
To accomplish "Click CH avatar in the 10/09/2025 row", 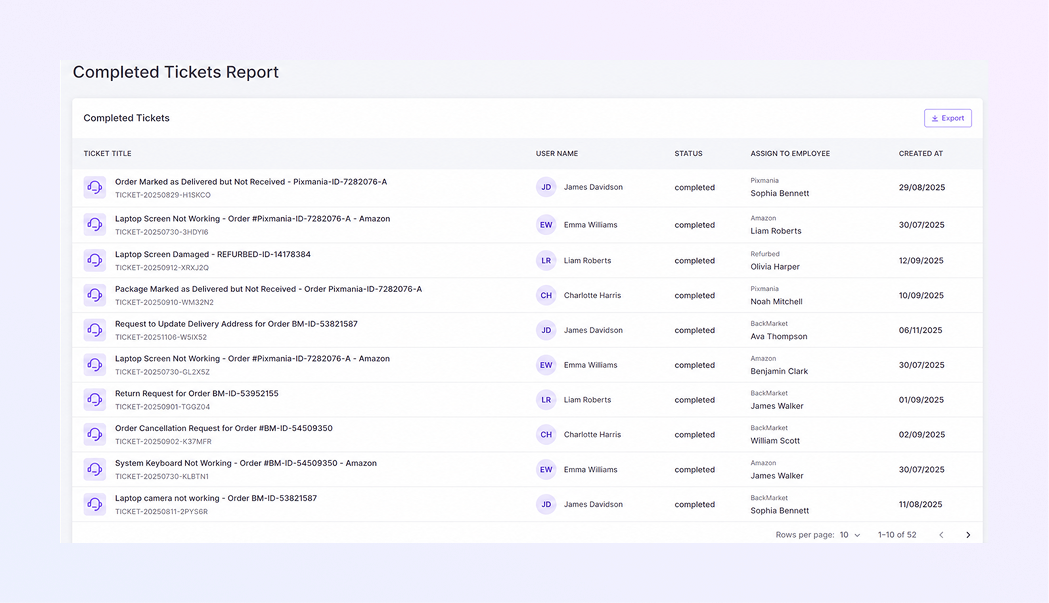I will (546, 295).
